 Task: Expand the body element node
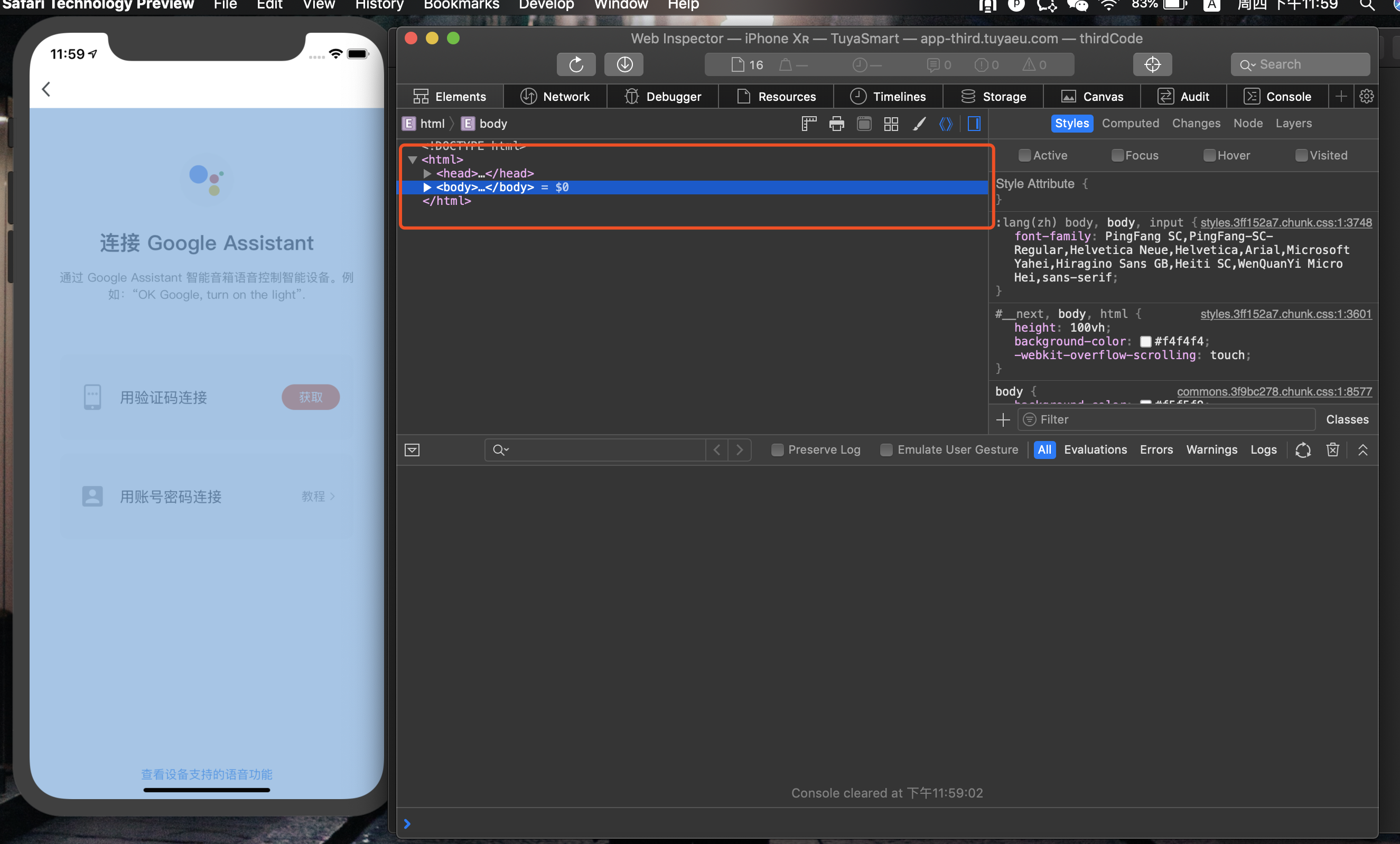(427, 187)
